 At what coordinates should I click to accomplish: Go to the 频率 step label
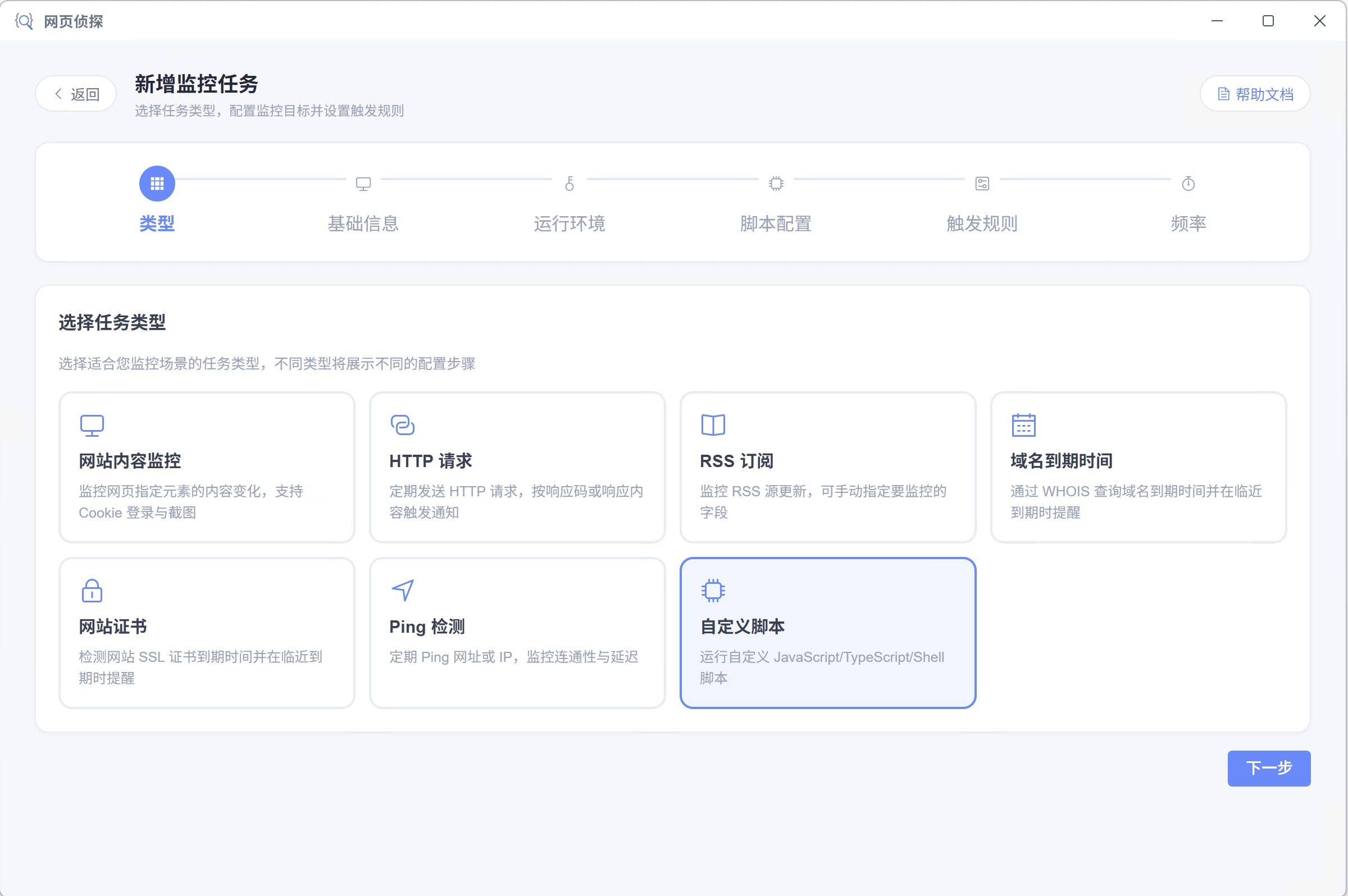coord(1188,223)
